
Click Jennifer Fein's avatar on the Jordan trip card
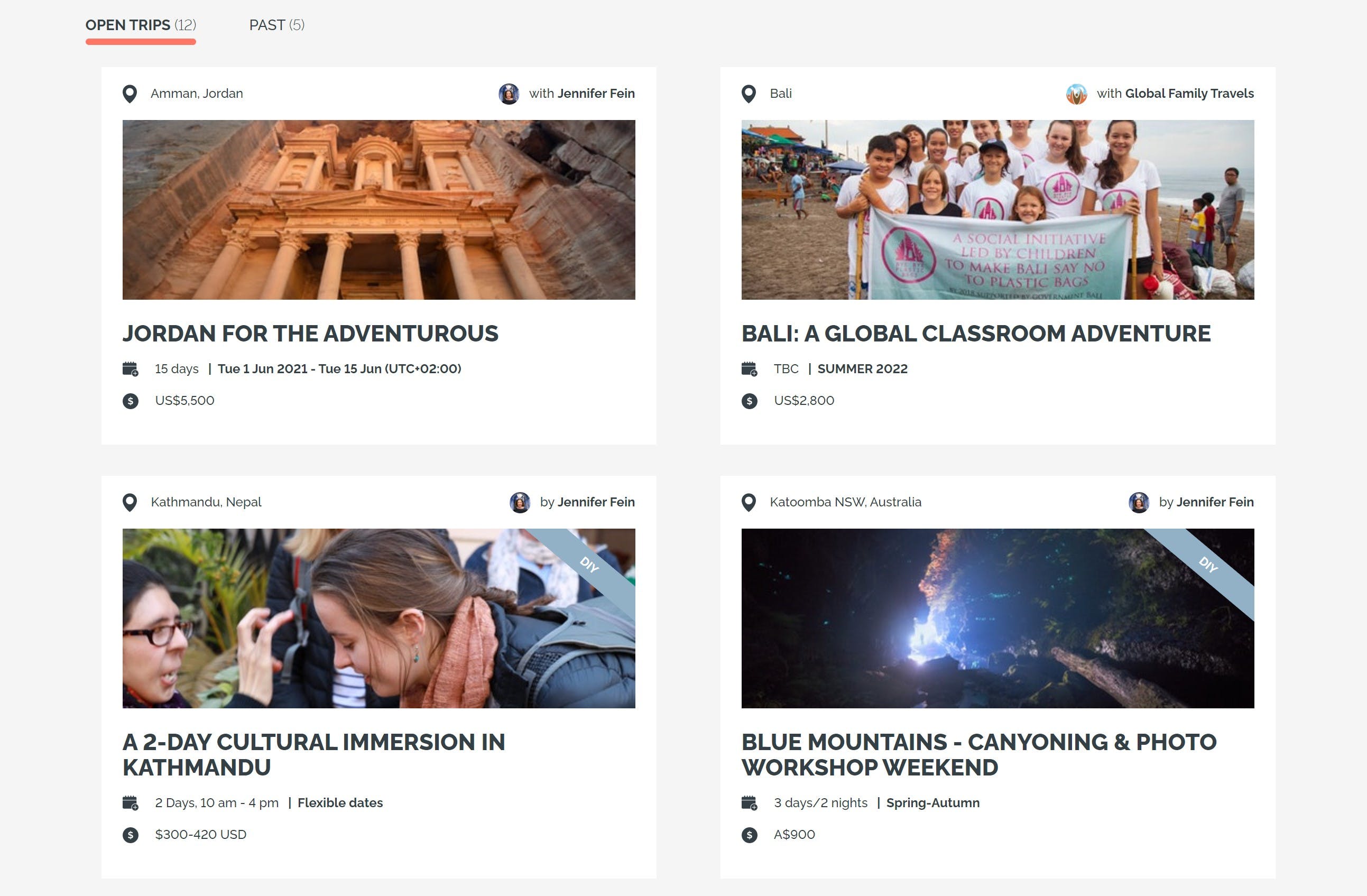[x=509, y=94]
